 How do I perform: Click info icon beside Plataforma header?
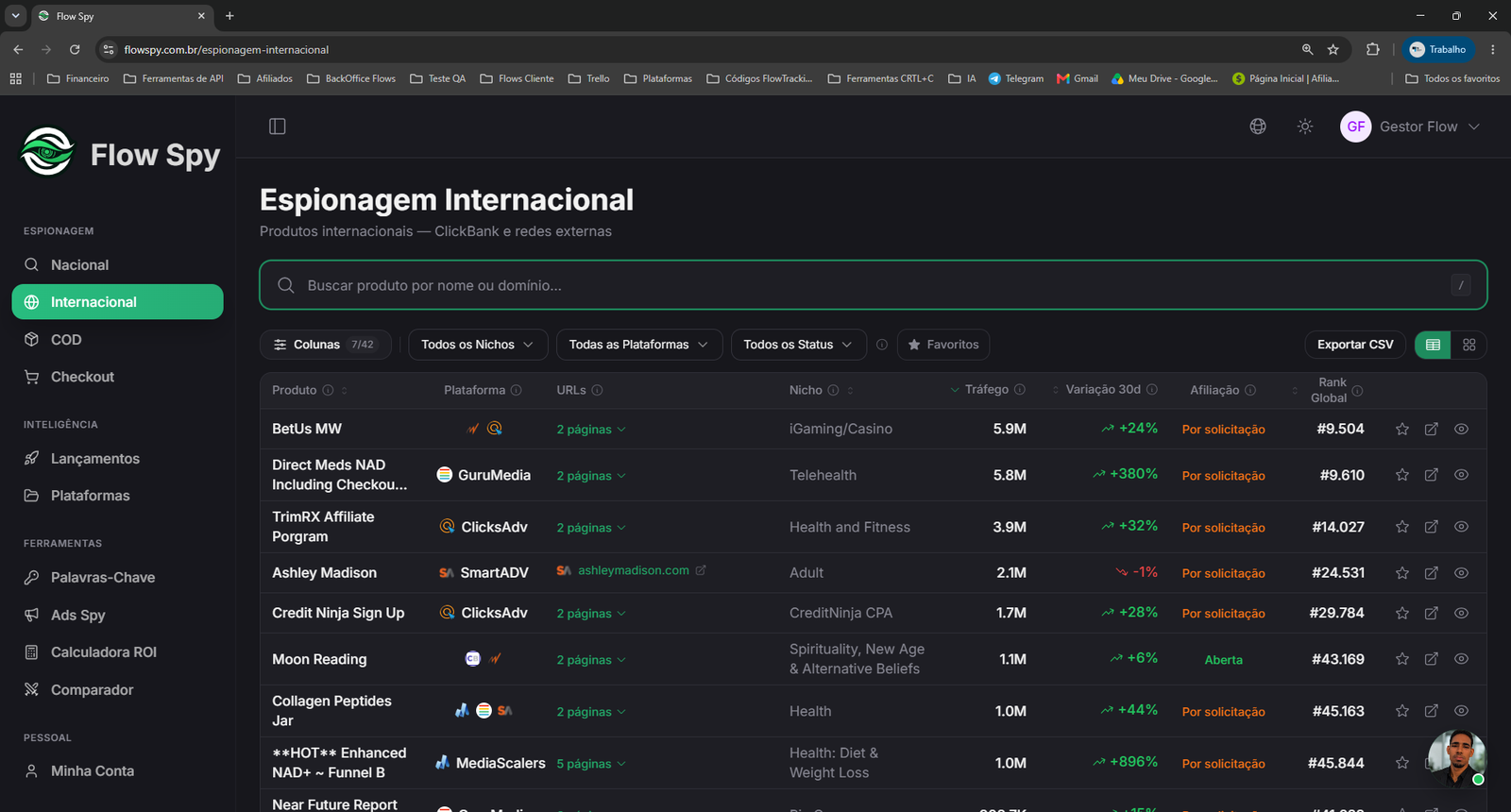click(517, 390)
